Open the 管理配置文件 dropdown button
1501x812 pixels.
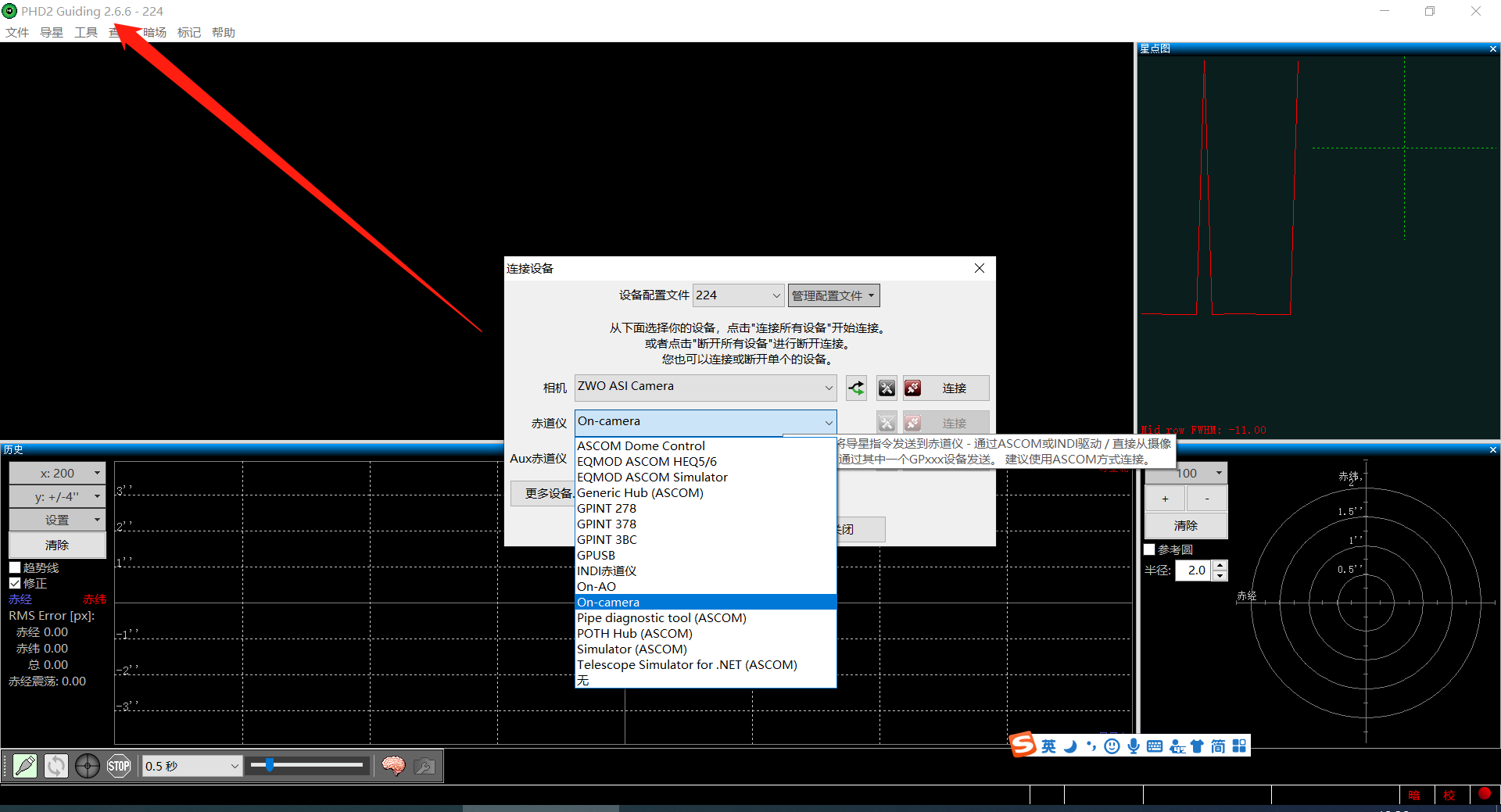click(833, 295)
